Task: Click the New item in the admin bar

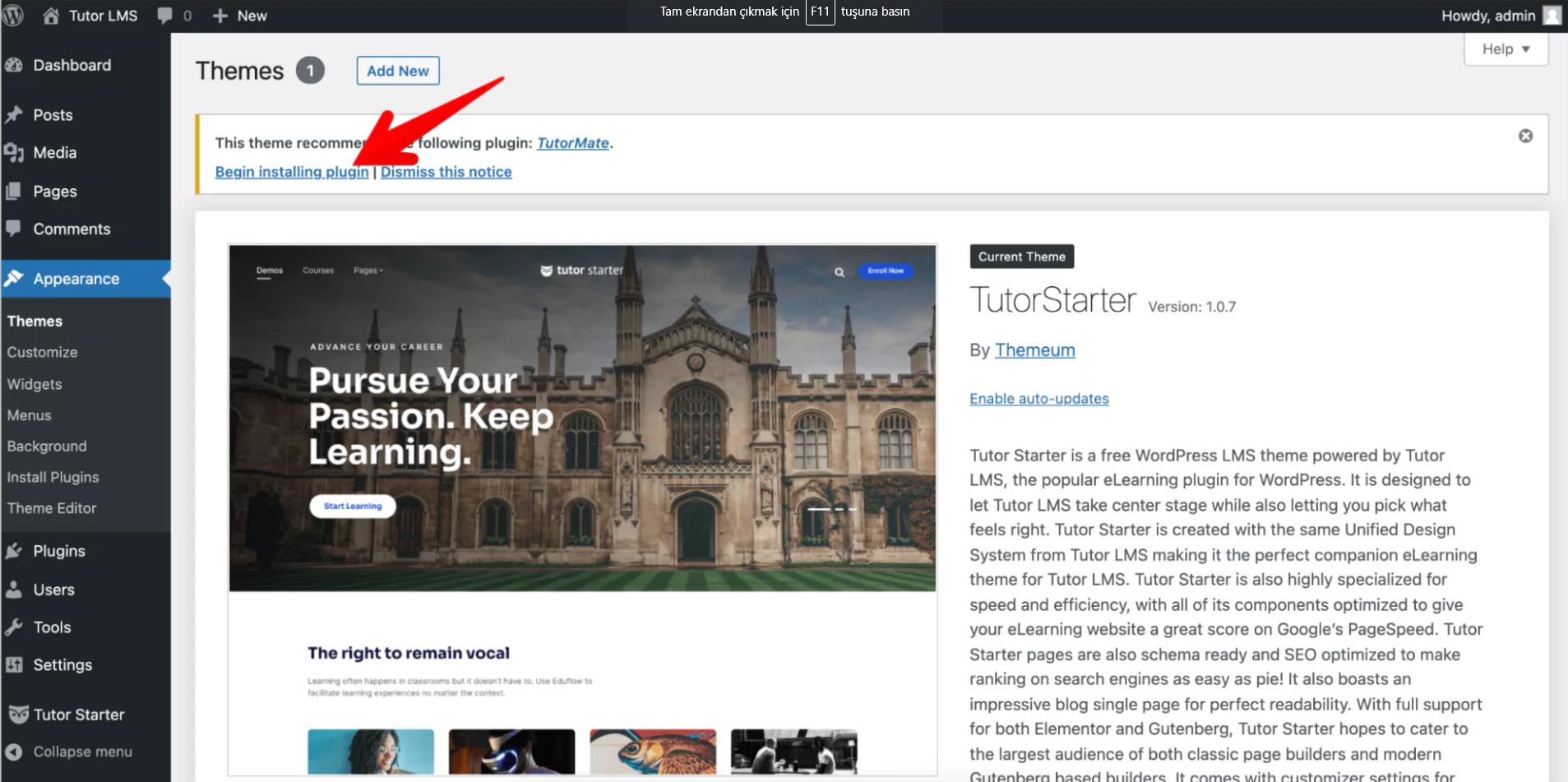Action: point(252,16)
